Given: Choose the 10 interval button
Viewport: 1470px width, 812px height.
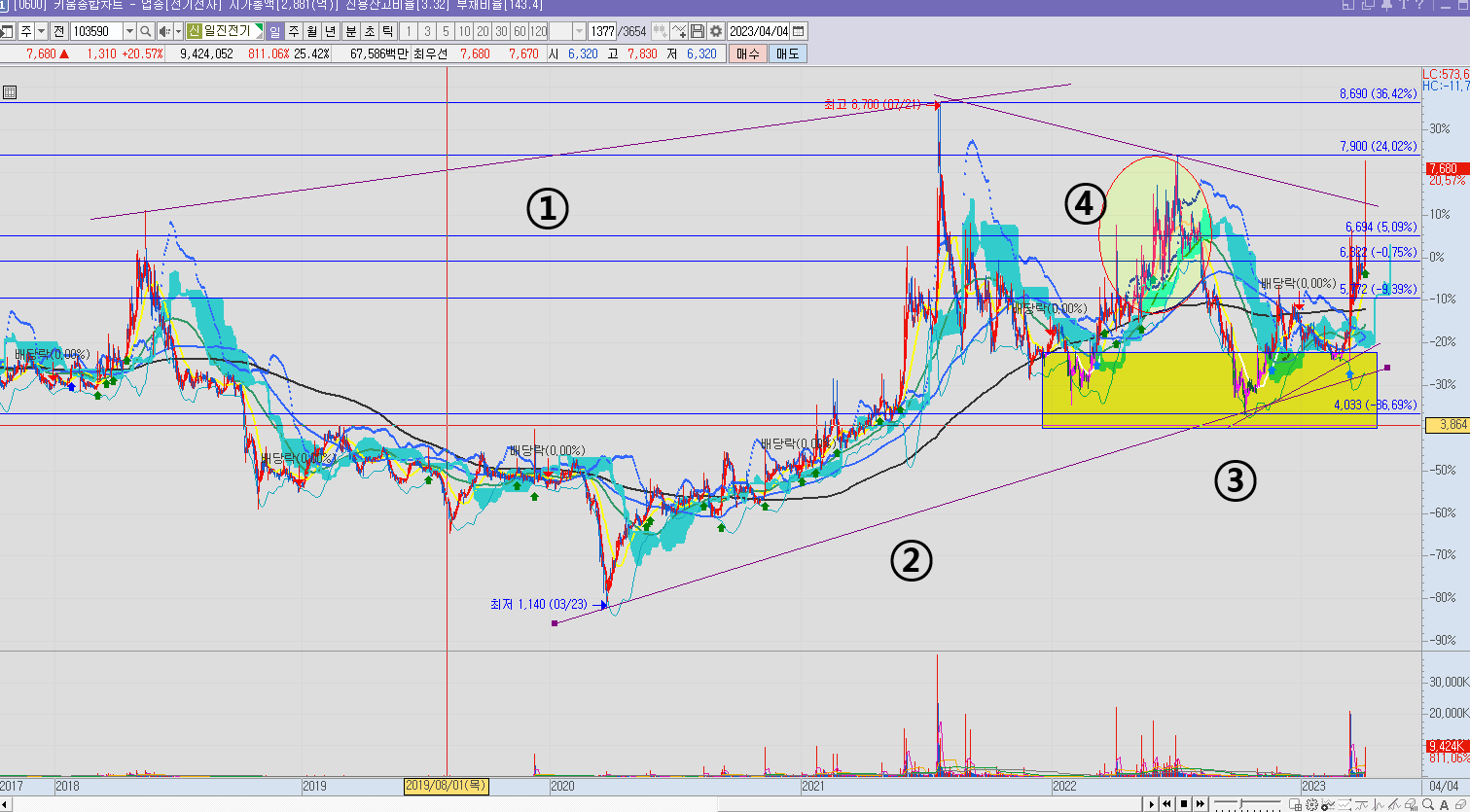Looking at the screenshot, I should 464,31.
